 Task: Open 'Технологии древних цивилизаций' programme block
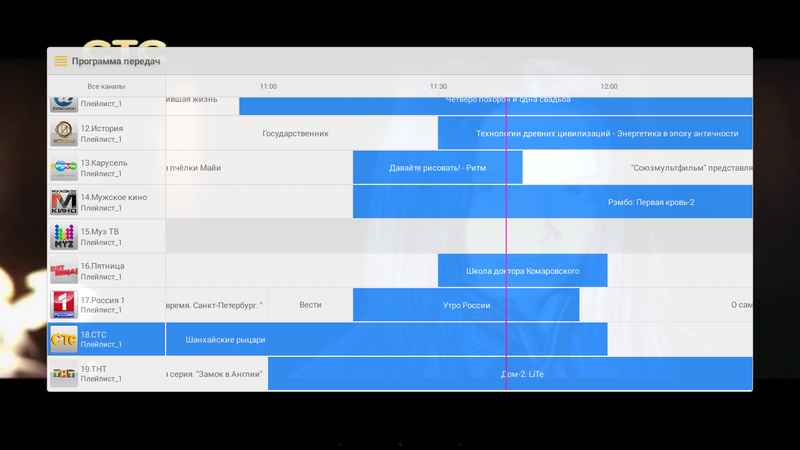point(595,133)
